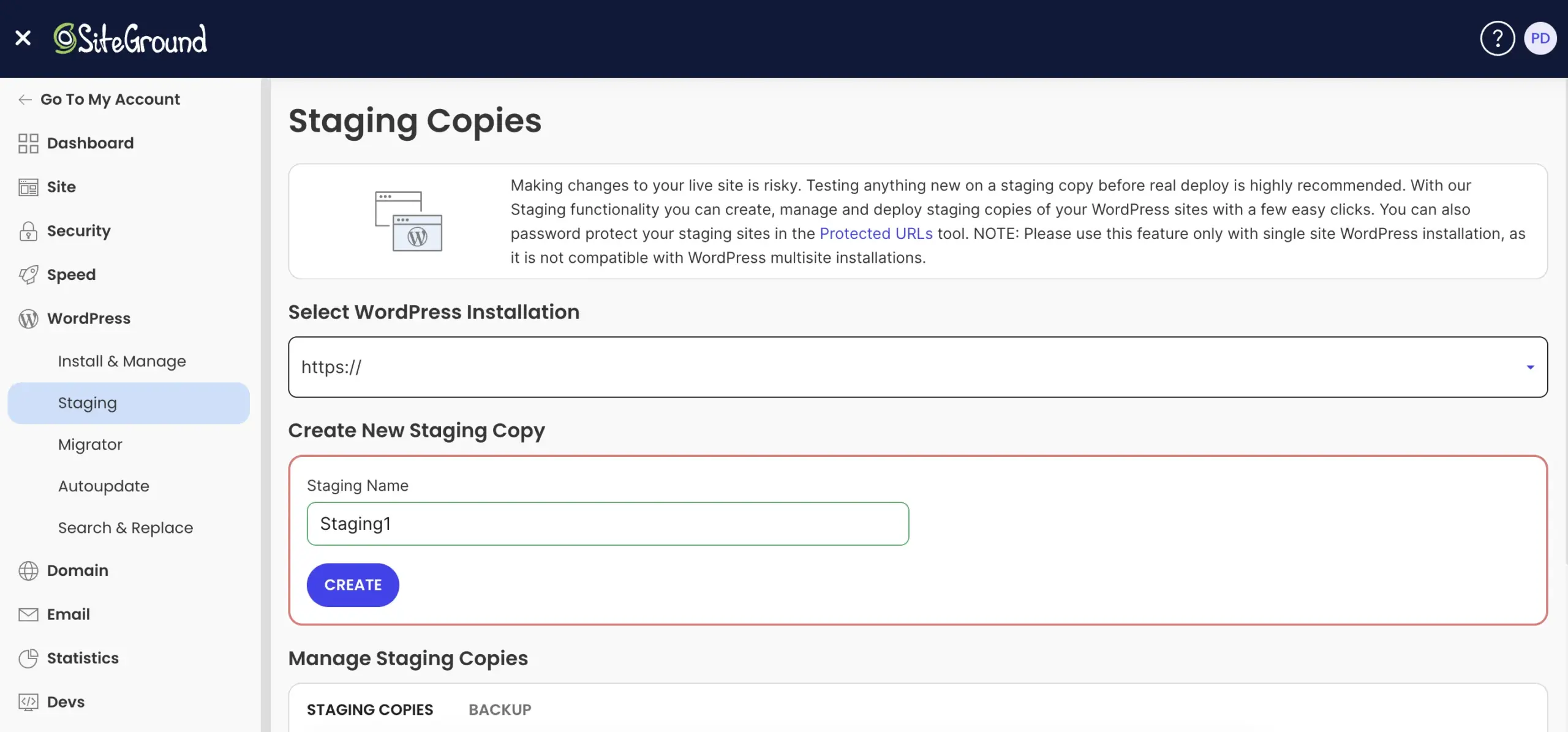Screen dimensions: 1568x732
Task: Click the CREATE button
Action: pyautogui.click(x=353, y=585)
